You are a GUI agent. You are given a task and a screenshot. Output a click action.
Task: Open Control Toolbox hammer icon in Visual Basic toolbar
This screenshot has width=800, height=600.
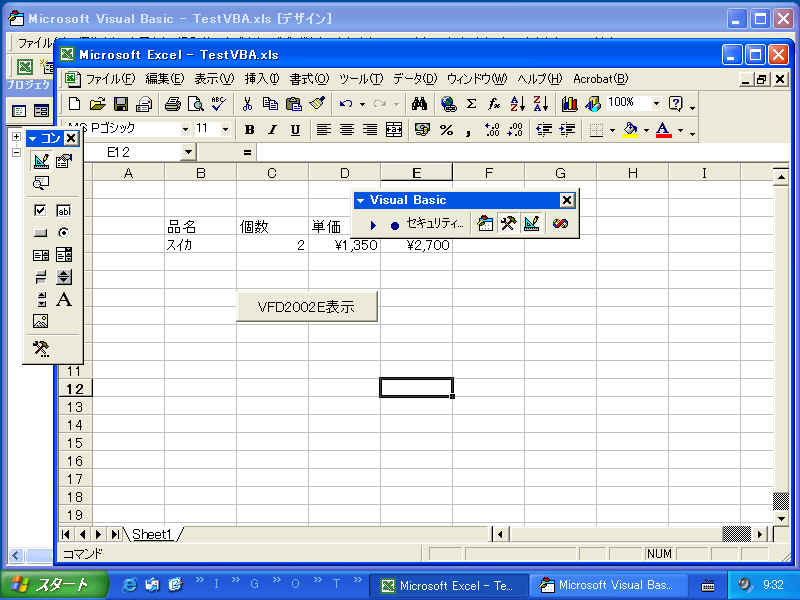[x=508, y=224]
